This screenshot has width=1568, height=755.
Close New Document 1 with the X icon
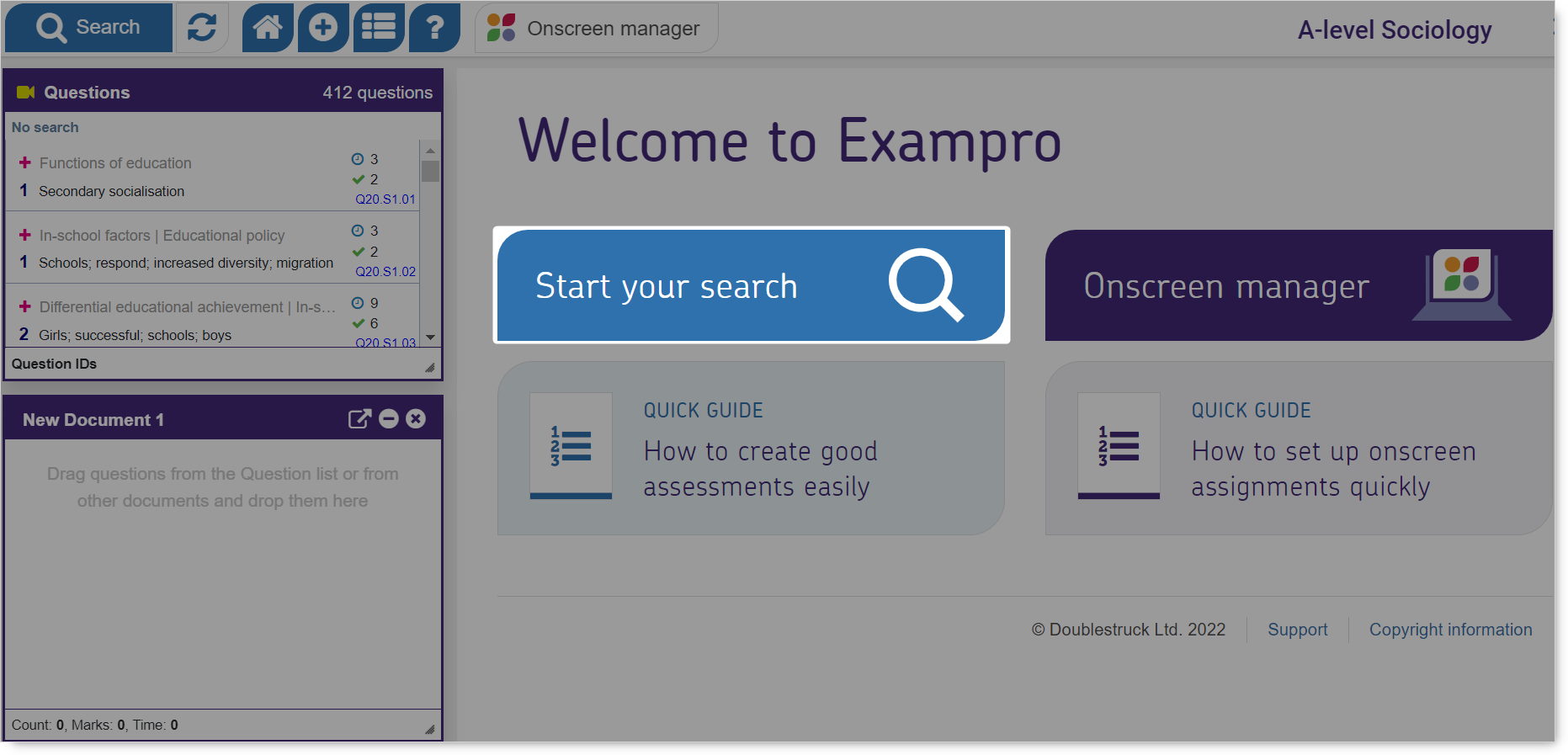coord(416,419)
